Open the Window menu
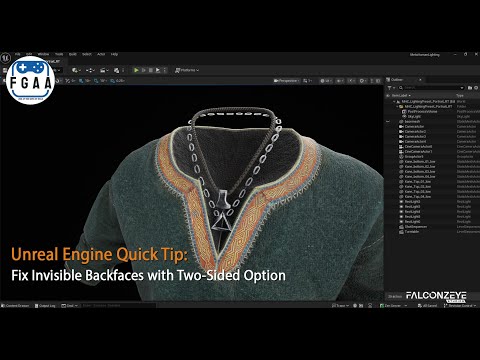 click(43, 54)
